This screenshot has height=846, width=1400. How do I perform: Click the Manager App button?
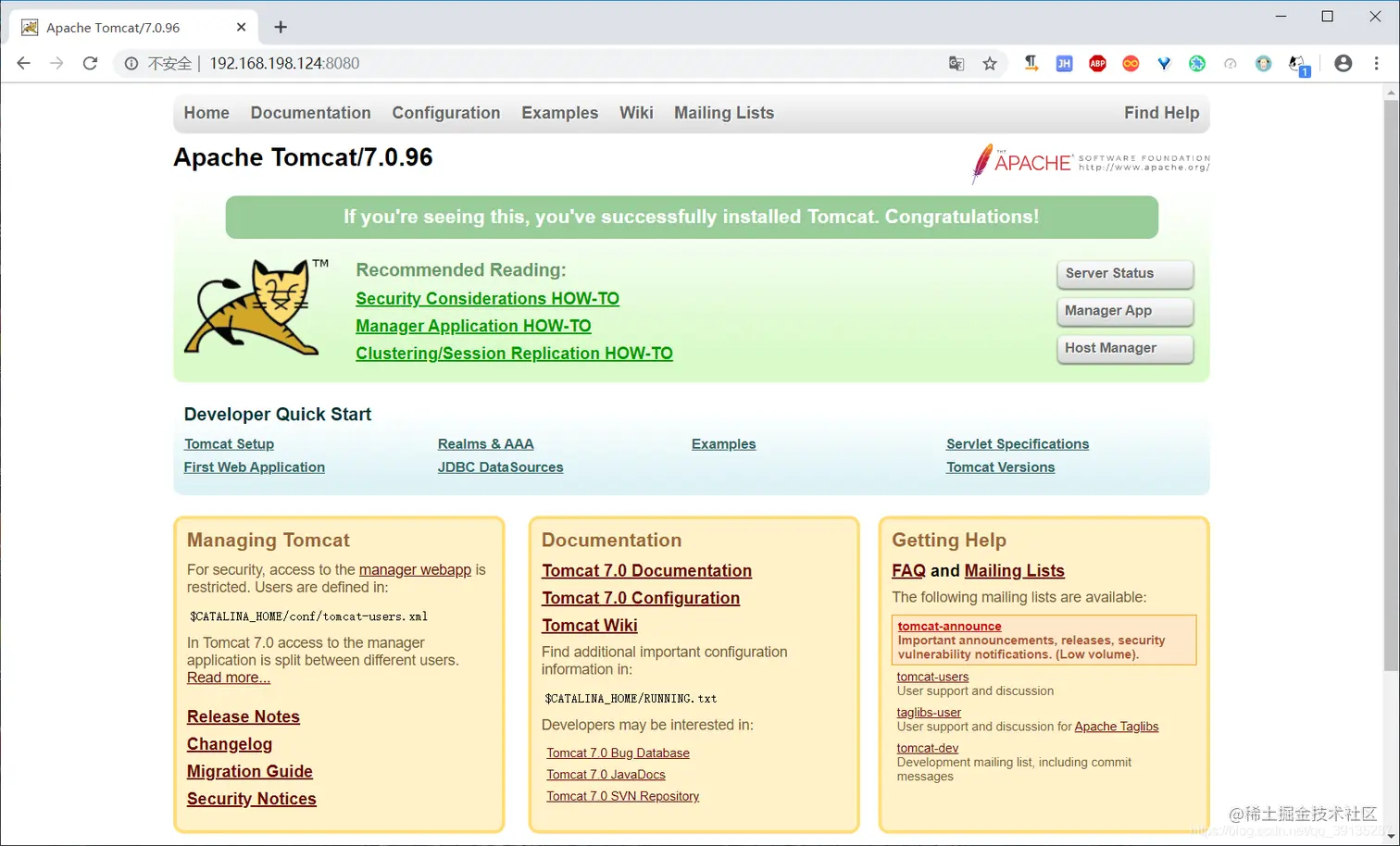click(x=1125, y=311)
